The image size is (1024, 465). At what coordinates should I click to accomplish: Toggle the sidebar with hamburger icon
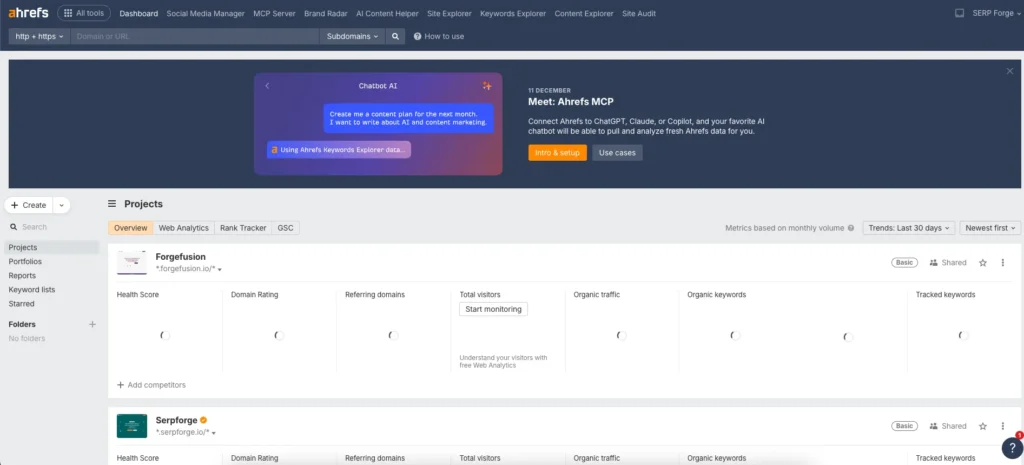click(x=112, y=204)
